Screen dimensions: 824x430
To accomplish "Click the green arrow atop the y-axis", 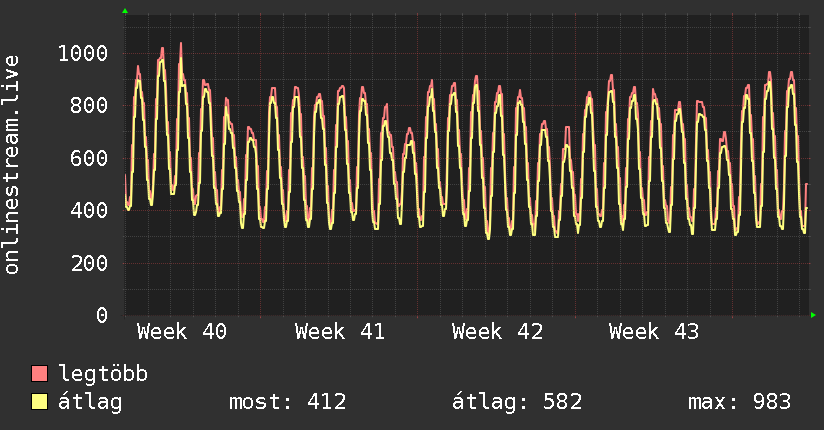I will click(125, 11).
